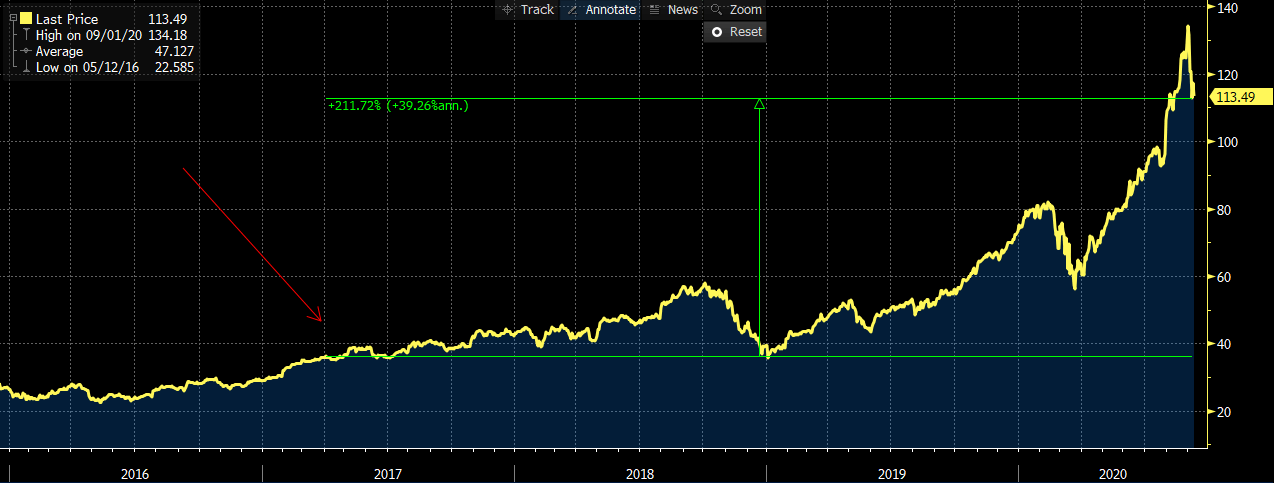Click the 2018 year label on axis

pyautogui.click(x=638, y=474)
